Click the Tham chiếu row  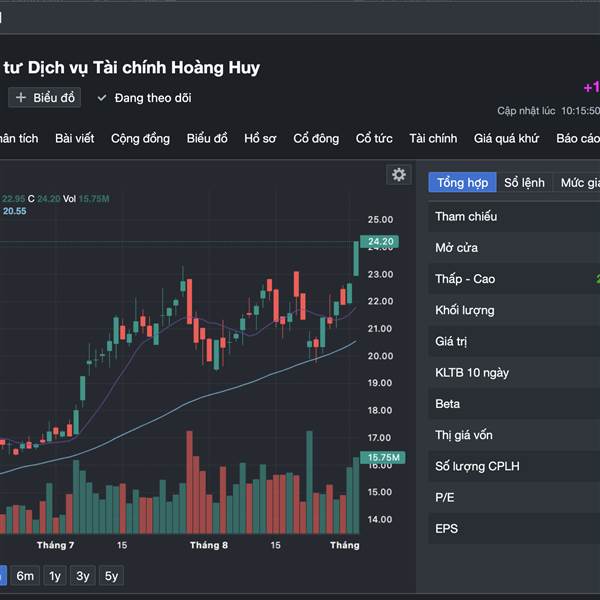tap(514, 217)
